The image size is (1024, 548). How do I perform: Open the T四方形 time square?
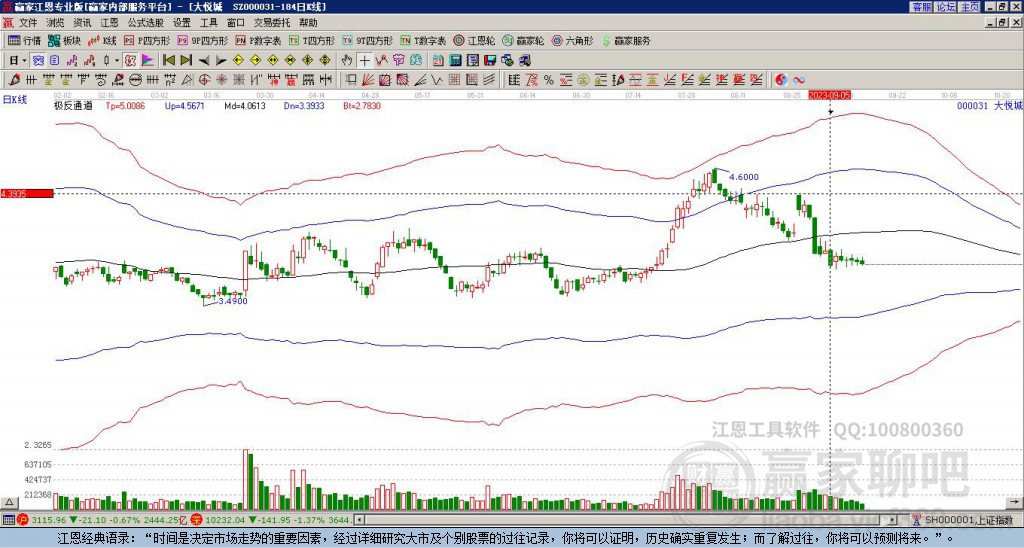(312, 40)
